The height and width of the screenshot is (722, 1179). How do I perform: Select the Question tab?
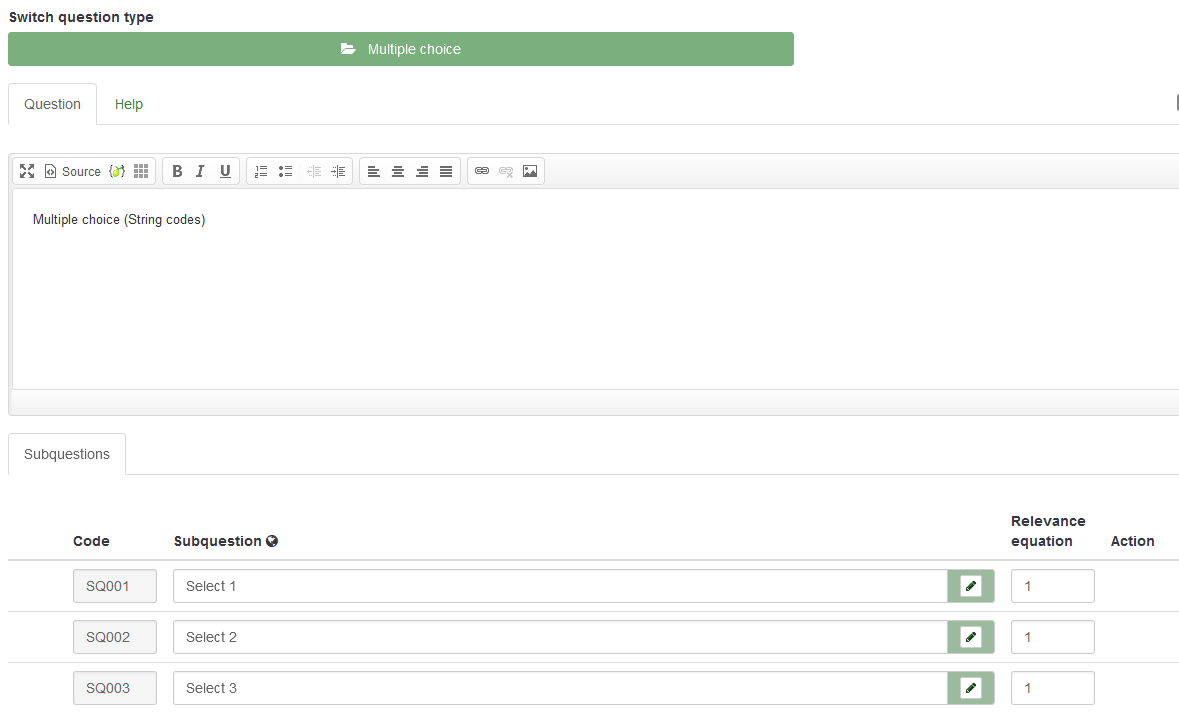pyautogui.click(x=52, y=104)
